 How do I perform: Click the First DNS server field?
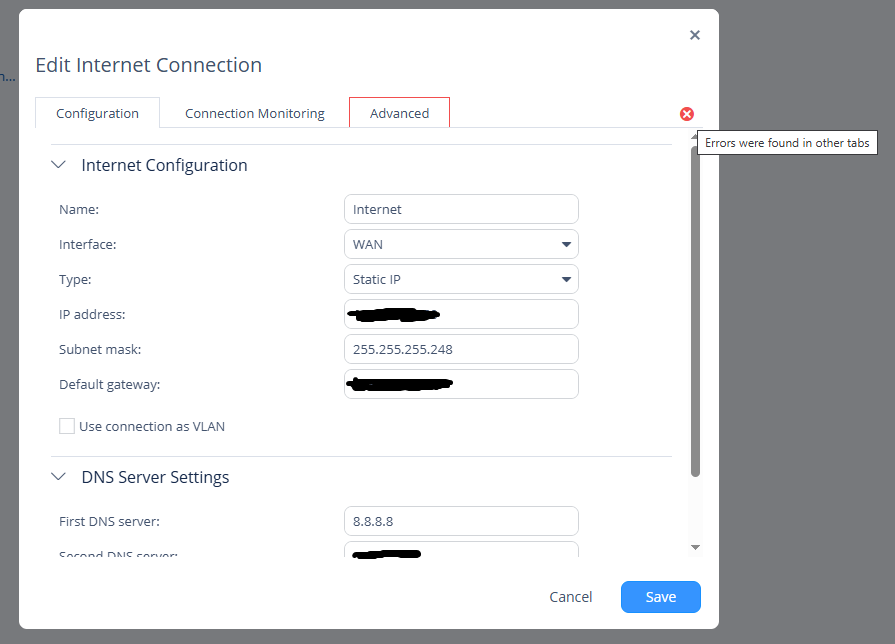click(461, 521)
